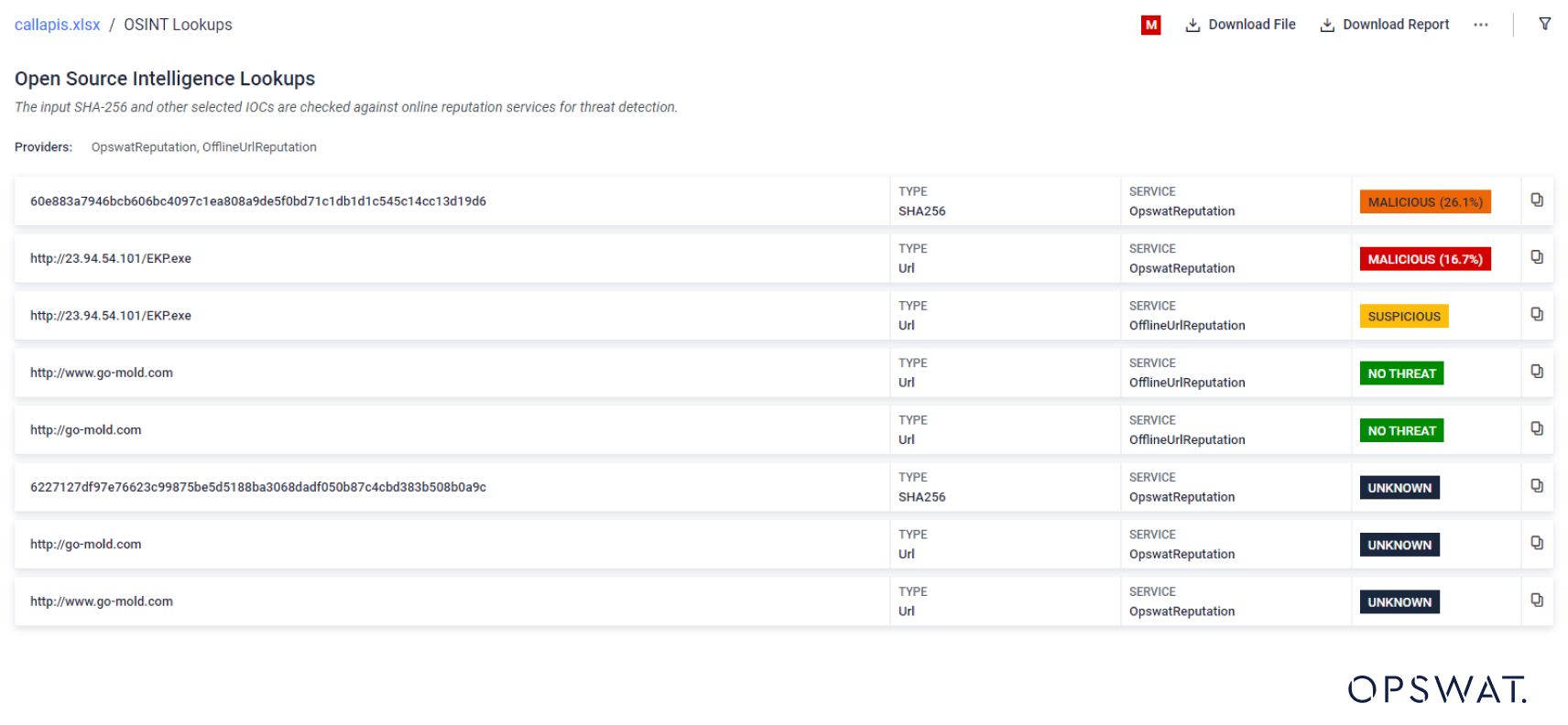Click SHA256 type in the 60e883a hash row
This screenshot has width=1568, height=725.
(x=921, y=211)
